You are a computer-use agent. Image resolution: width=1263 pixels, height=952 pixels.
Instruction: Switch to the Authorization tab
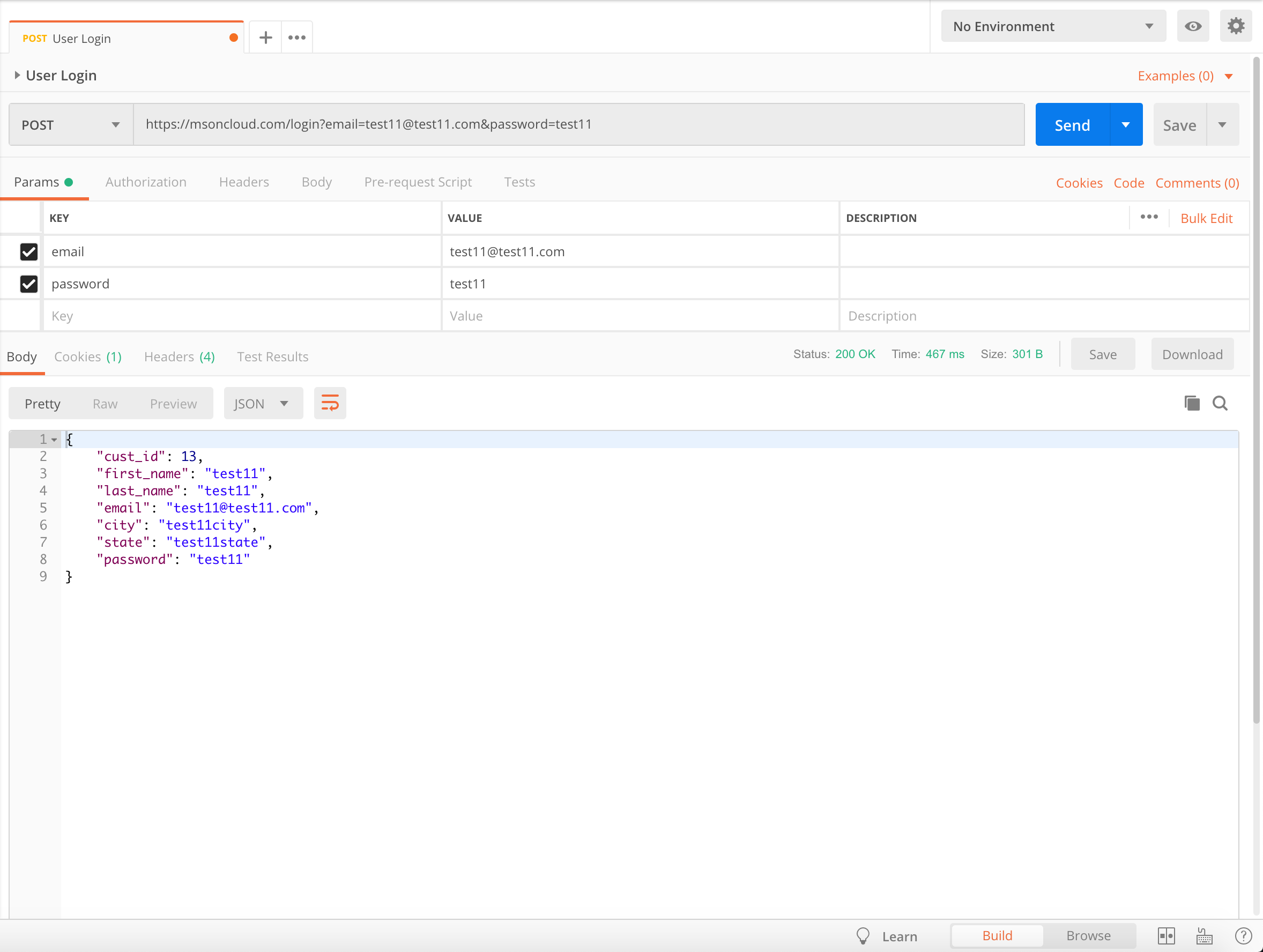(x=146, y=182)
